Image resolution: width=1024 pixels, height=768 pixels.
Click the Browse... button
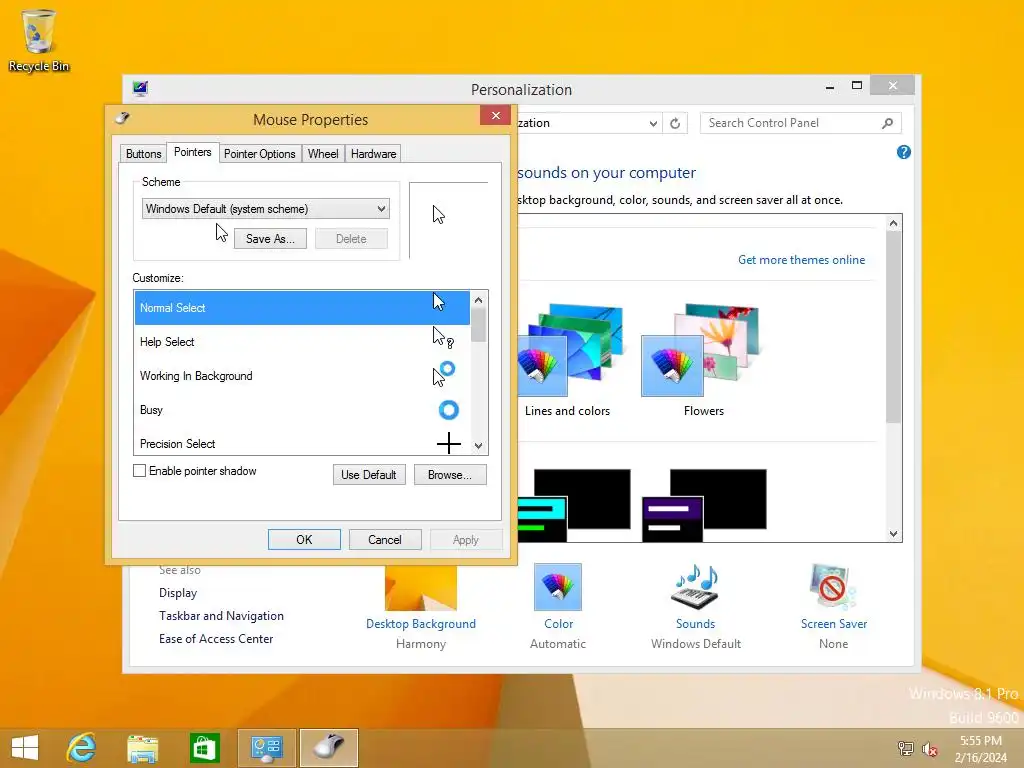tap(449, 475)
